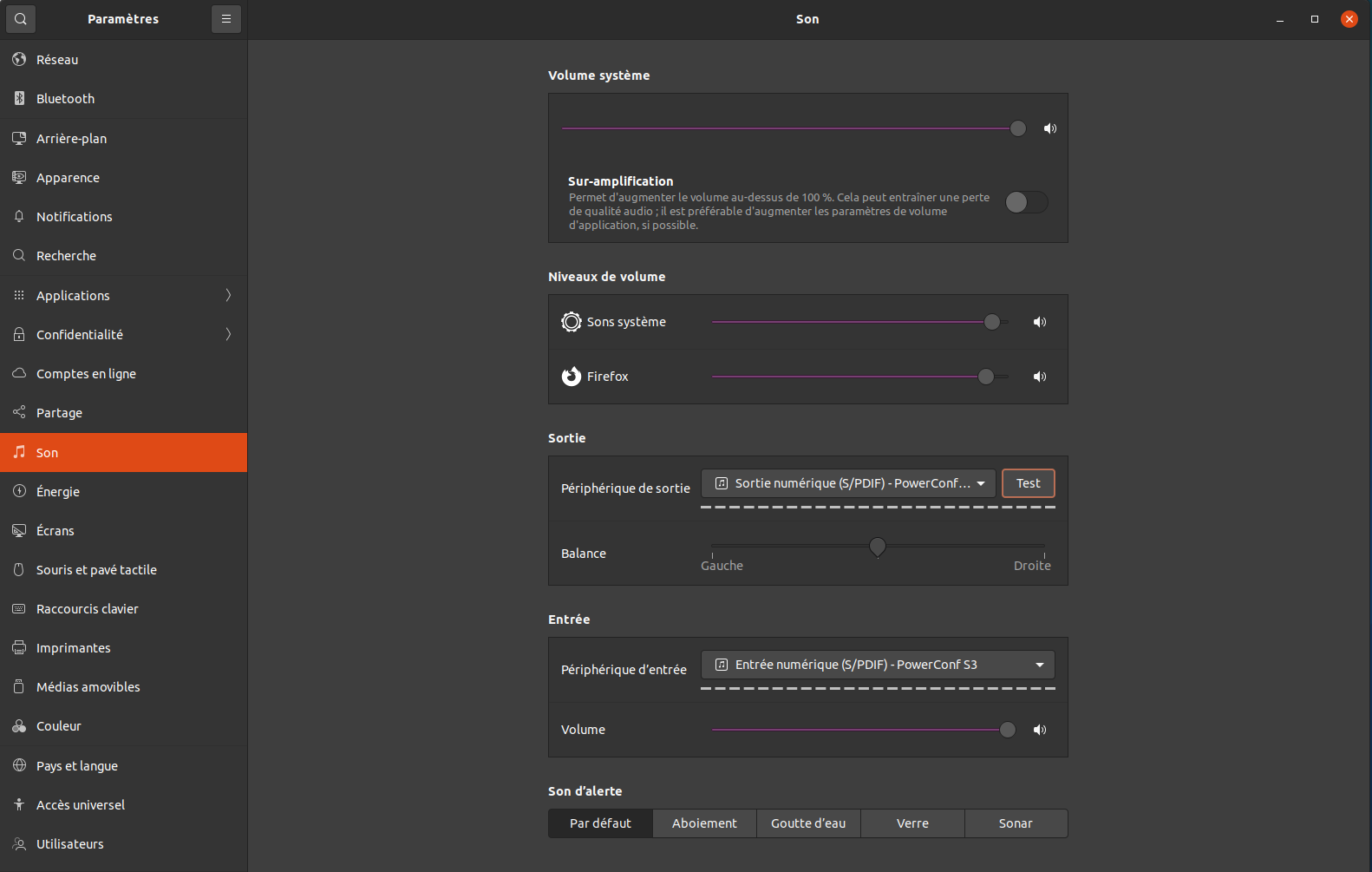This screenshot has width=1372, height=872.
Task: Go to the Énergie settings section
Action: 58,492
